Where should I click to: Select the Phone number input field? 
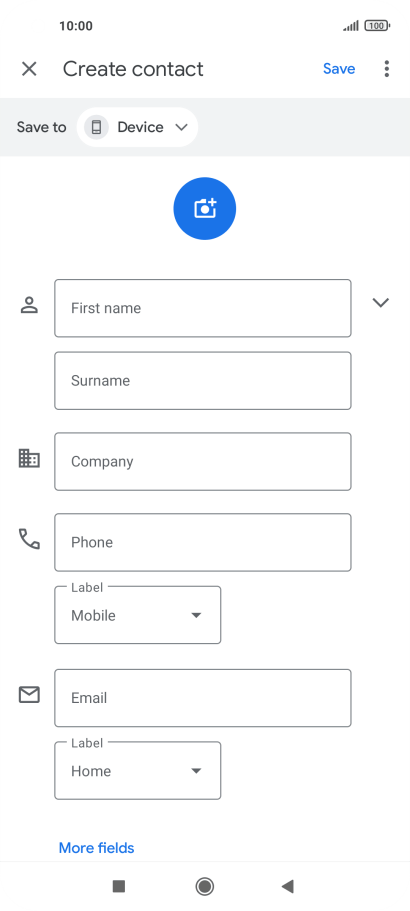tap(203, 542)
